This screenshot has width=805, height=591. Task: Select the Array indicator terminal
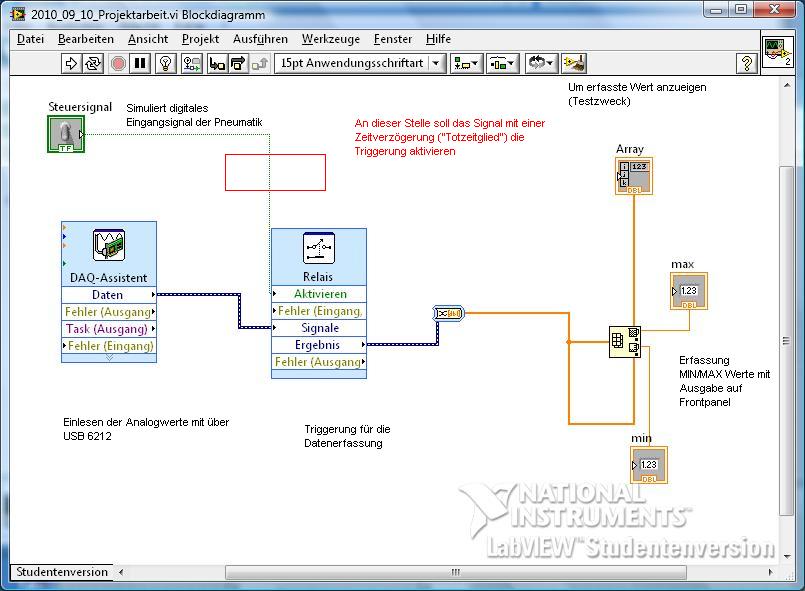(x=634, y=176)
